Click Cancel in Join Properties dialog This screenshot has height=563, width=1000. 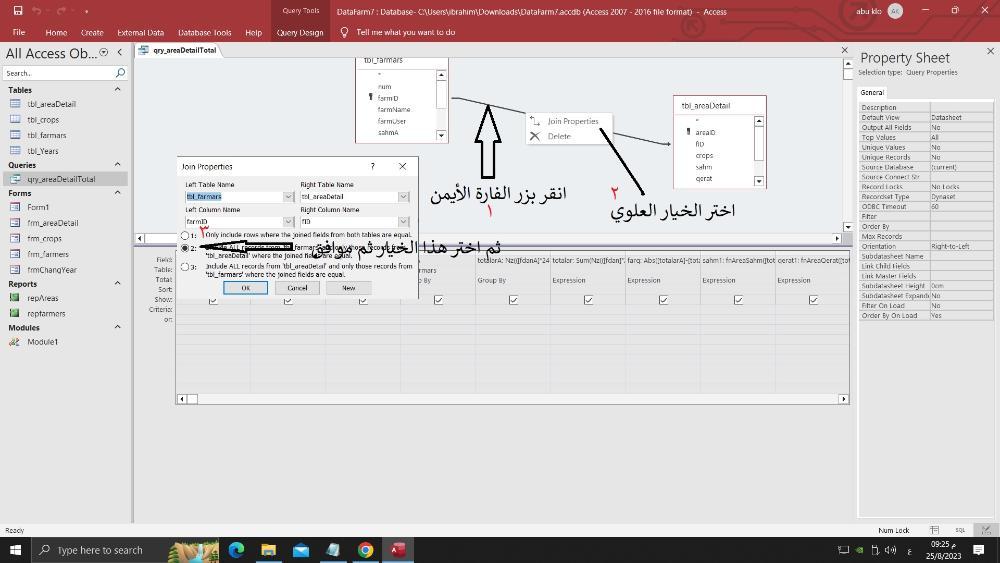pyautogui.click(x=297, y=288)
